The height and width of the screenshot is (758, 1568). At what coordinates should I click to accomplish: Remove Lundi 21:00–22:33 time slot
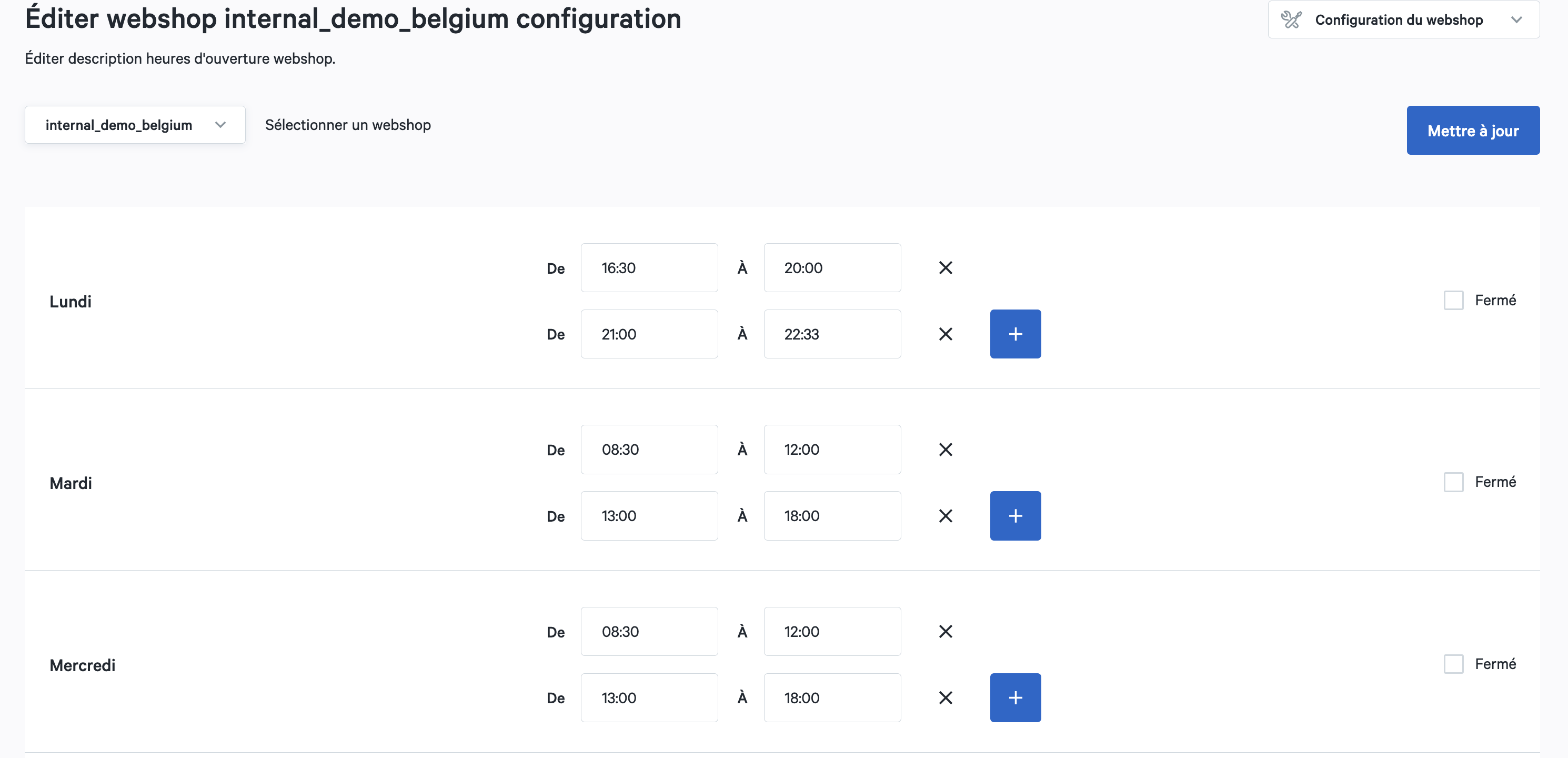pyautogui.click(x=946, y=334)
